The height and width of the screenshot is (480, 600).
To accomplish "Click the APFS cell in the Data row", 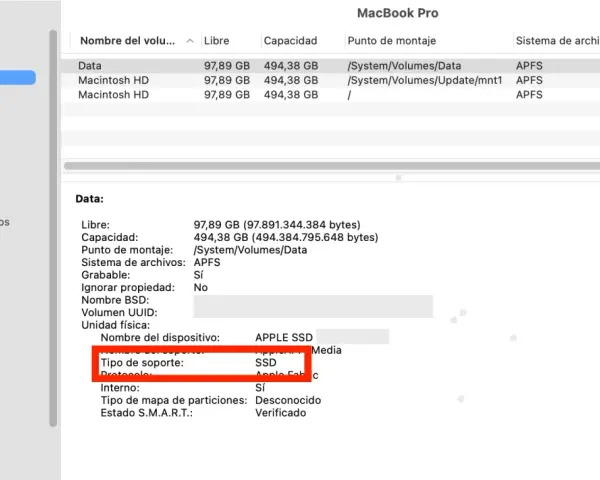I will coord(529,66).
